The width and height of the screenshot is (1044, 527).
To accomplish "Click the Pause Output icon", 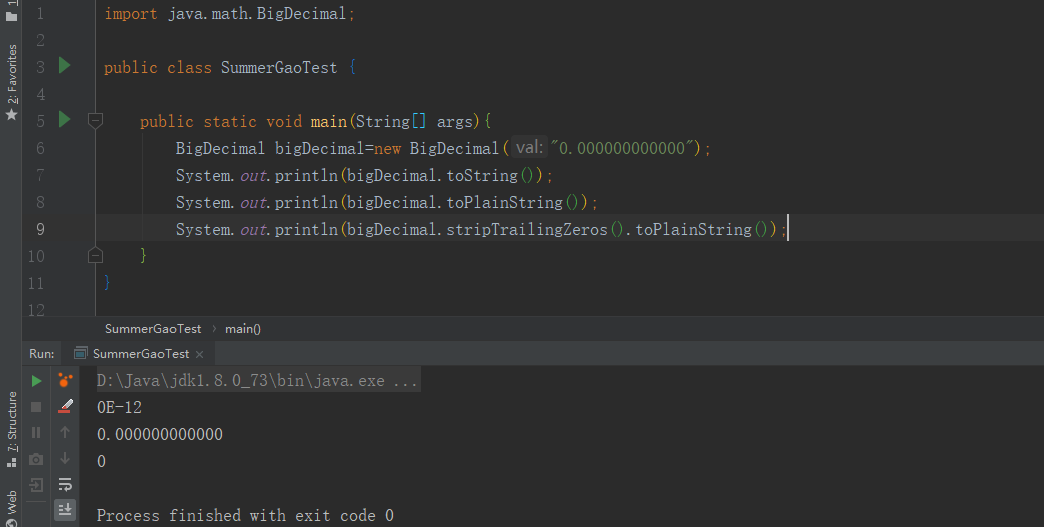I will click(37, 433).
